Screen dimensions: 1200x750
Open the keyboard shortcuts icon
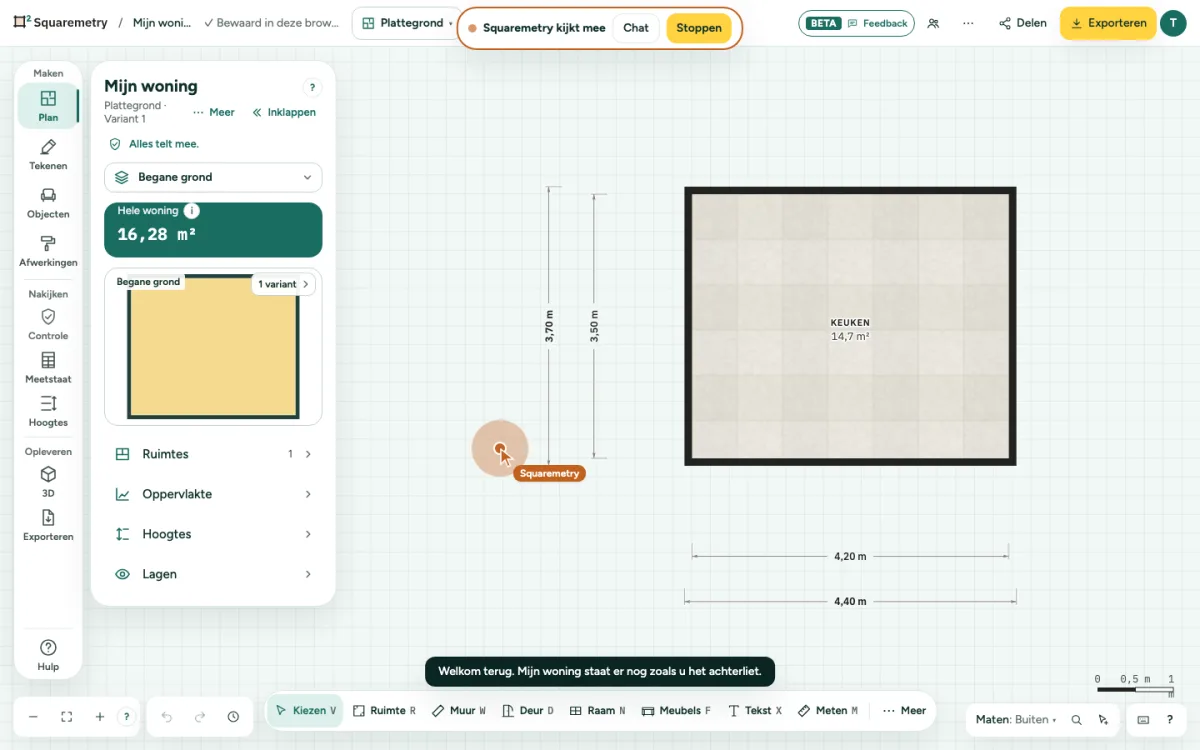(1143, 720)
